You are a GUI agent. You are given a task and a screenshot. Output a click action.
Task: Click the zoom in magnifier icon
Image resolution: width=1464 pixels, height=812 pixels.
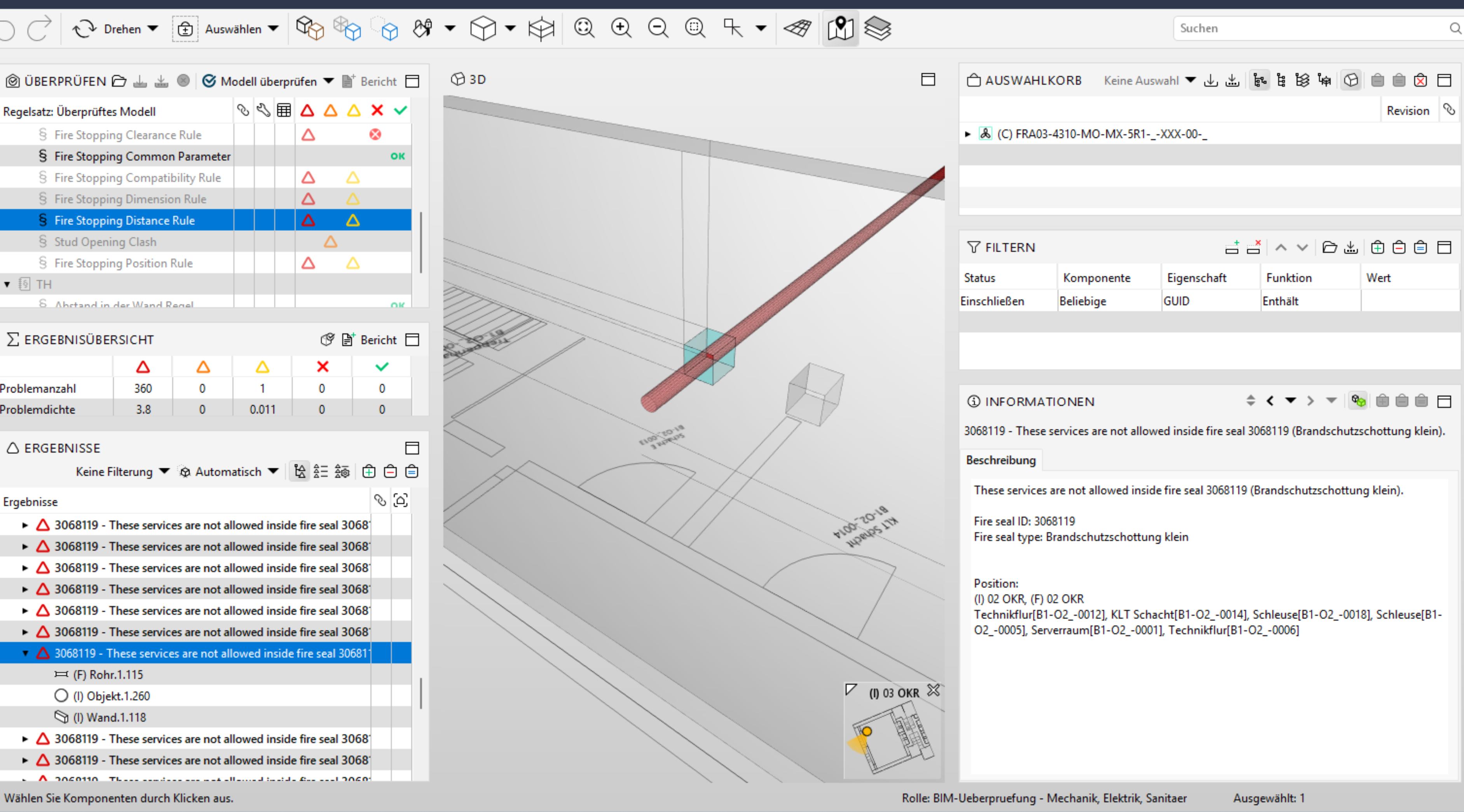click(621, 28)
